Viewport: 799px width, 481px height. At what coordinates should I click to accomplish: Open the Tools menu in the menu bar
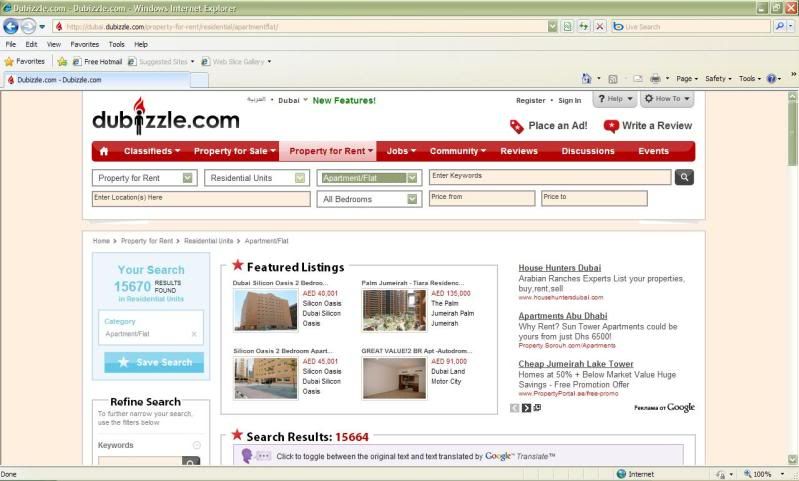pyautogui.click(x=116, y=44)
